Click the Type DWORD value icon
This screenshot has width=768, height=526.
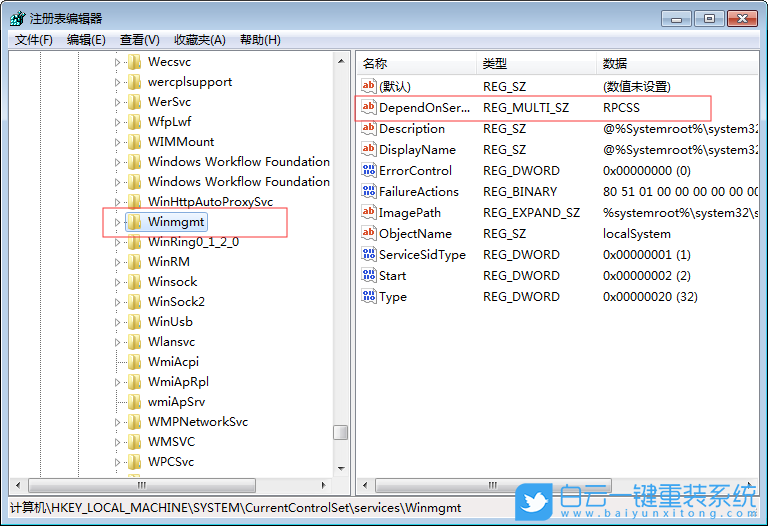368,296
